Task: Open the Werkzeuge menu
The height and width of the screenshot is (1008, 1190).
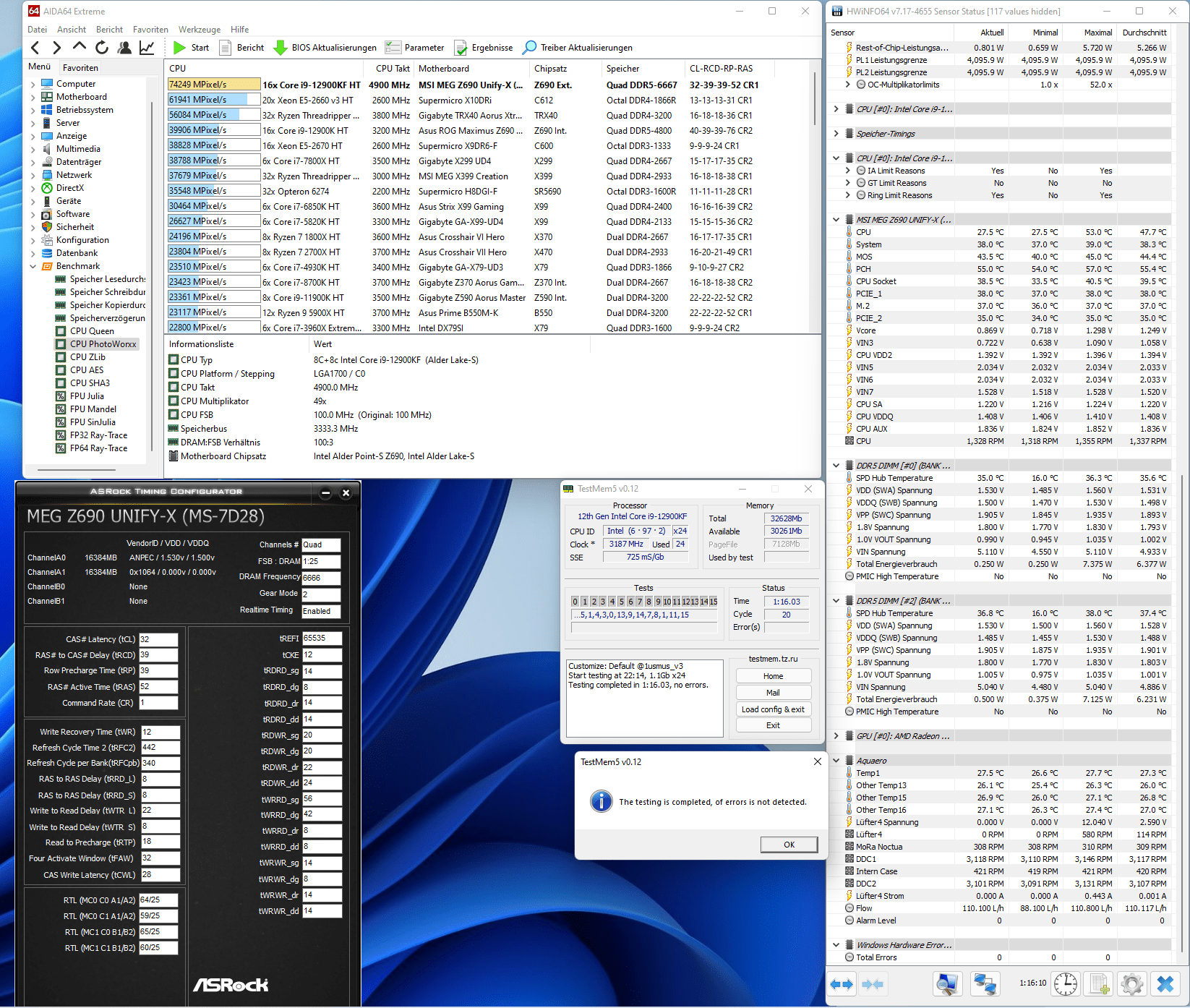Action: 199,30
